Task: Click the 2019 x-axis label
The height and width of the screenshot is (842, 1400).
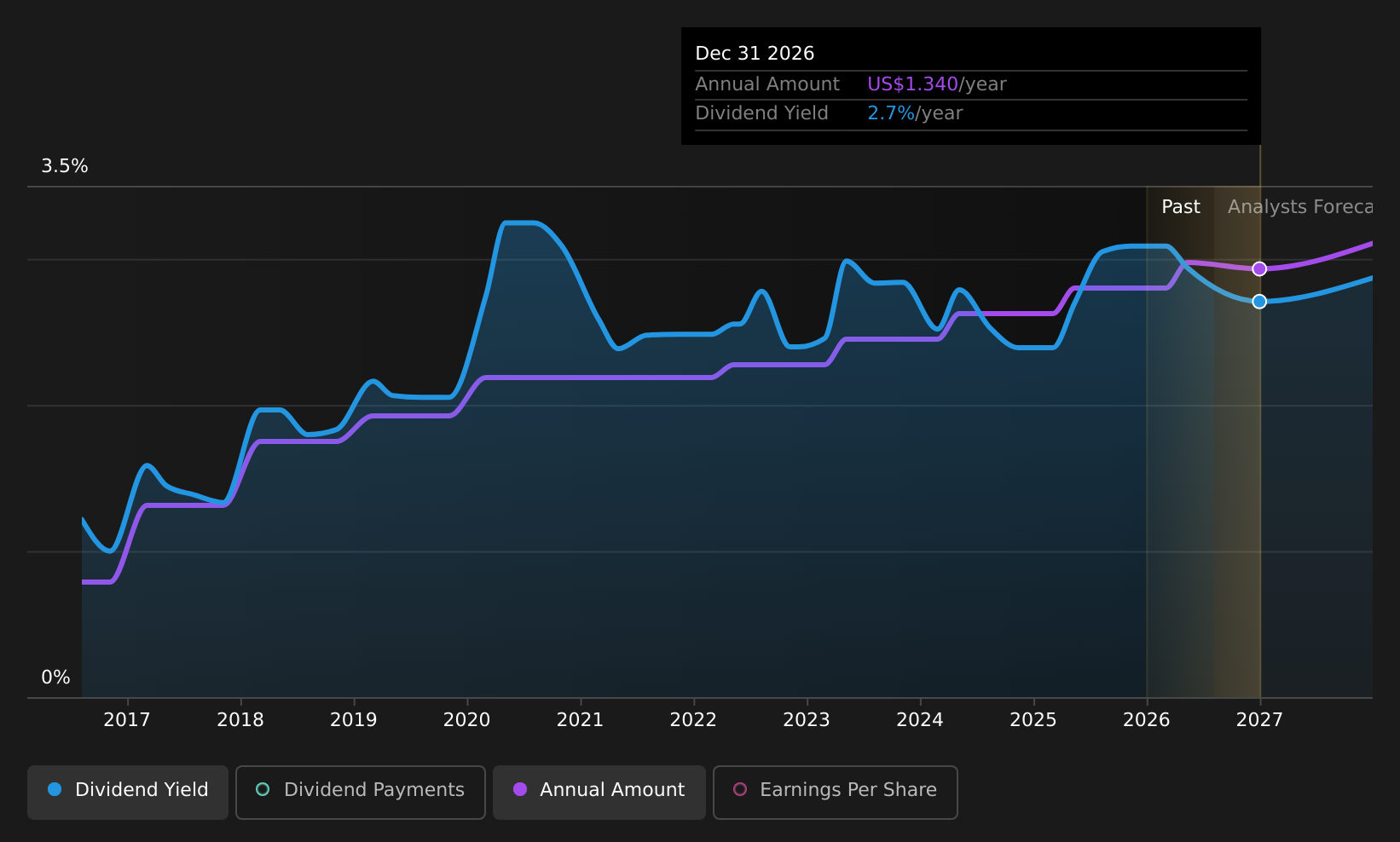Action: pos(354,720)
